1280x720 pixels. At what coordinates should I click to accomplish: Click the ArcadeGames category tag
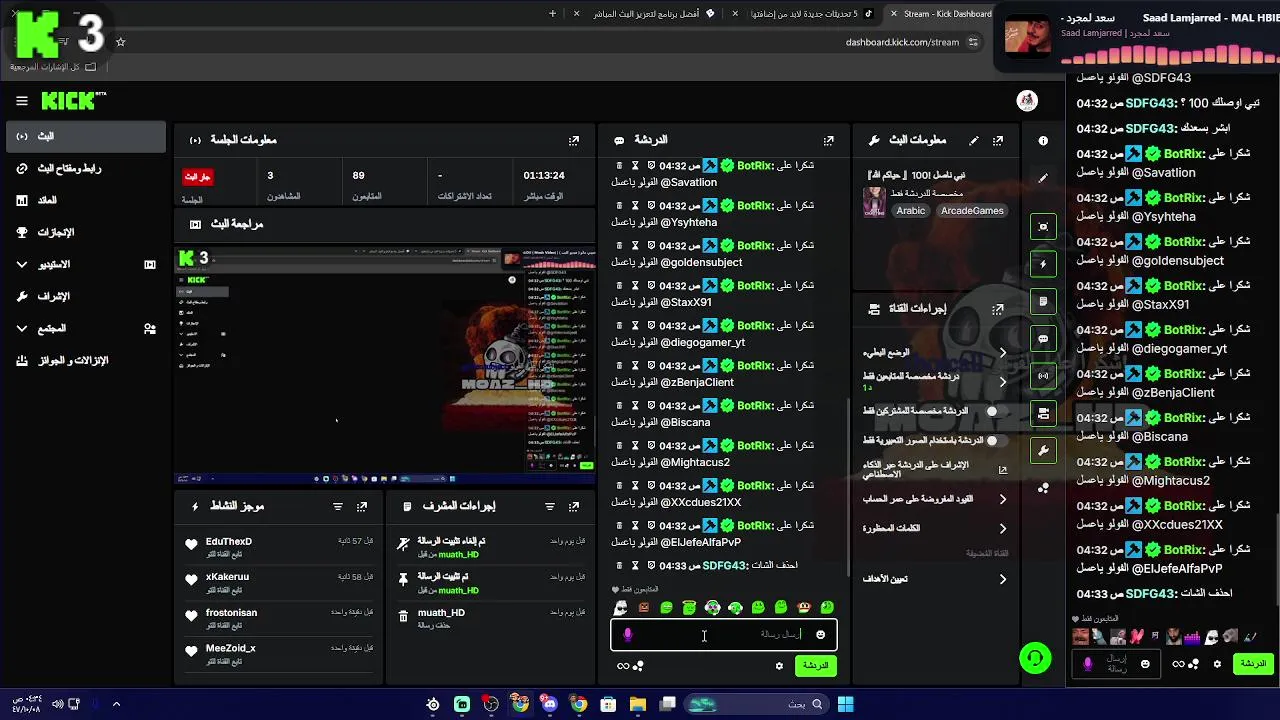(x=972, y=211)
